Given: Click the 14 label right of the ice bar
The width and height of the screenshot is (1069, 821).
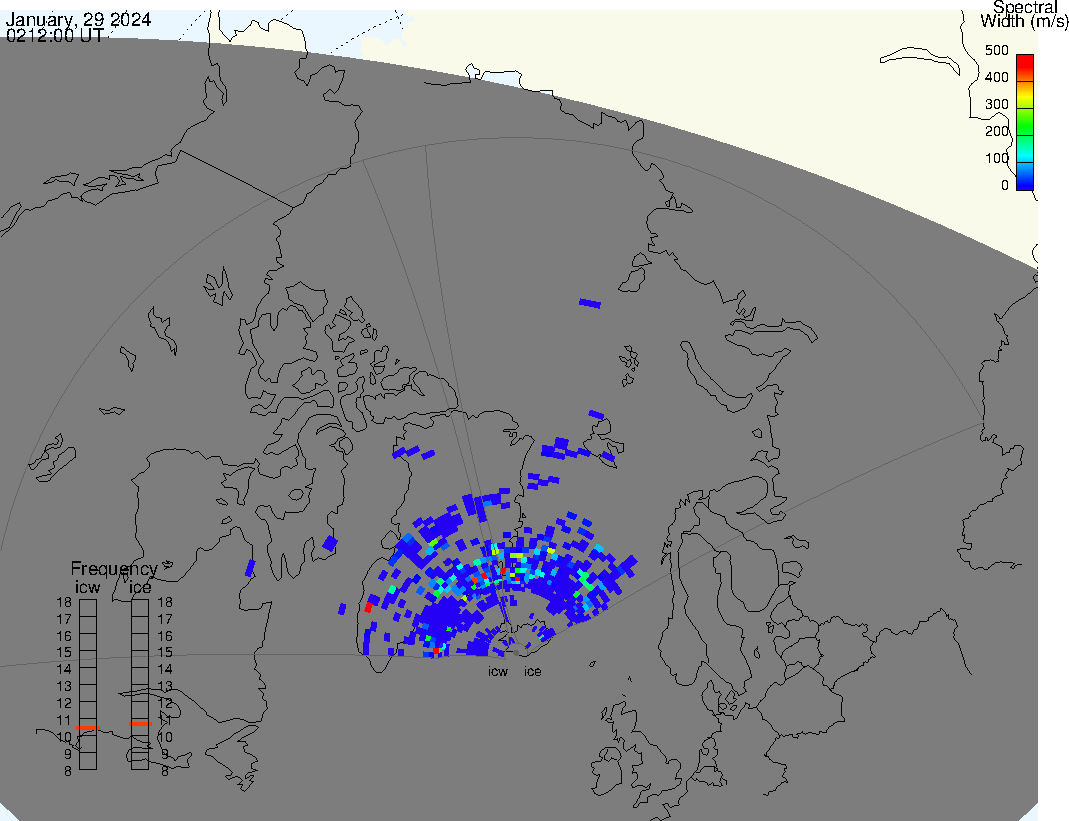Looking at the screenshot, I should coord(165,670).
